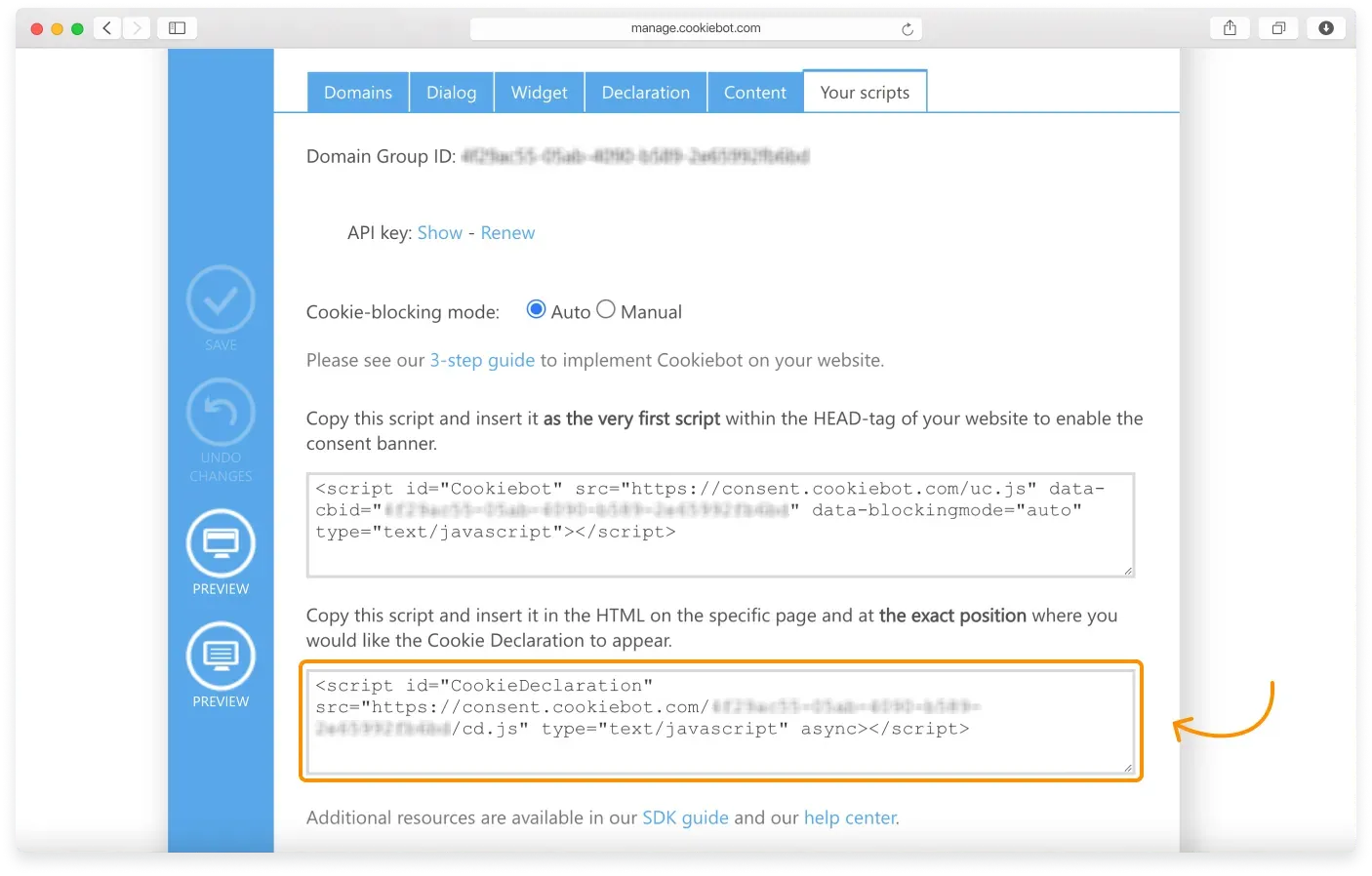Select the Your scripts tab
Viewport: 1372px width, 876px height.
pos(865,93)
